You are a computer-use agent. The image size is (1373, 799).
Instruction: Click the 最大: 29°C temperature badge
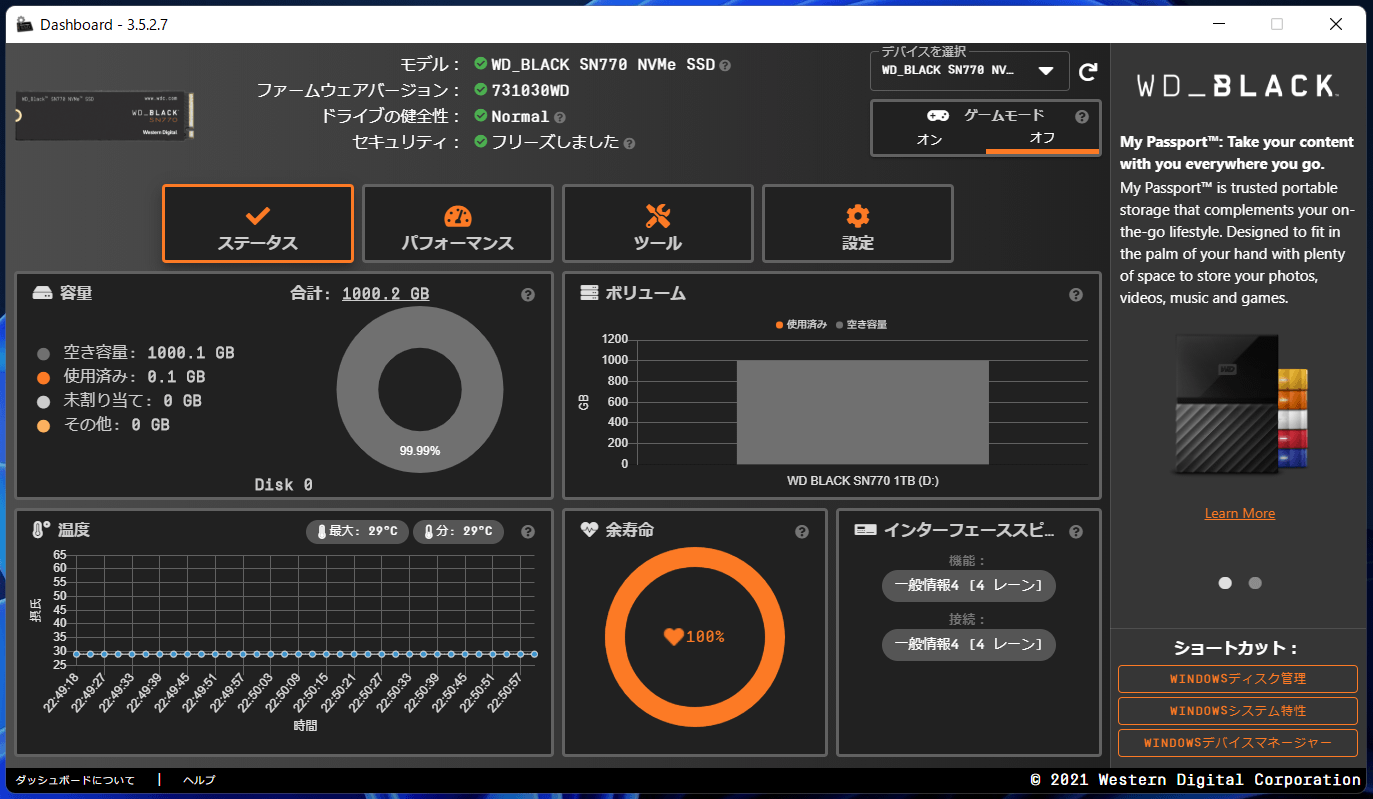(x=357, y=532)
